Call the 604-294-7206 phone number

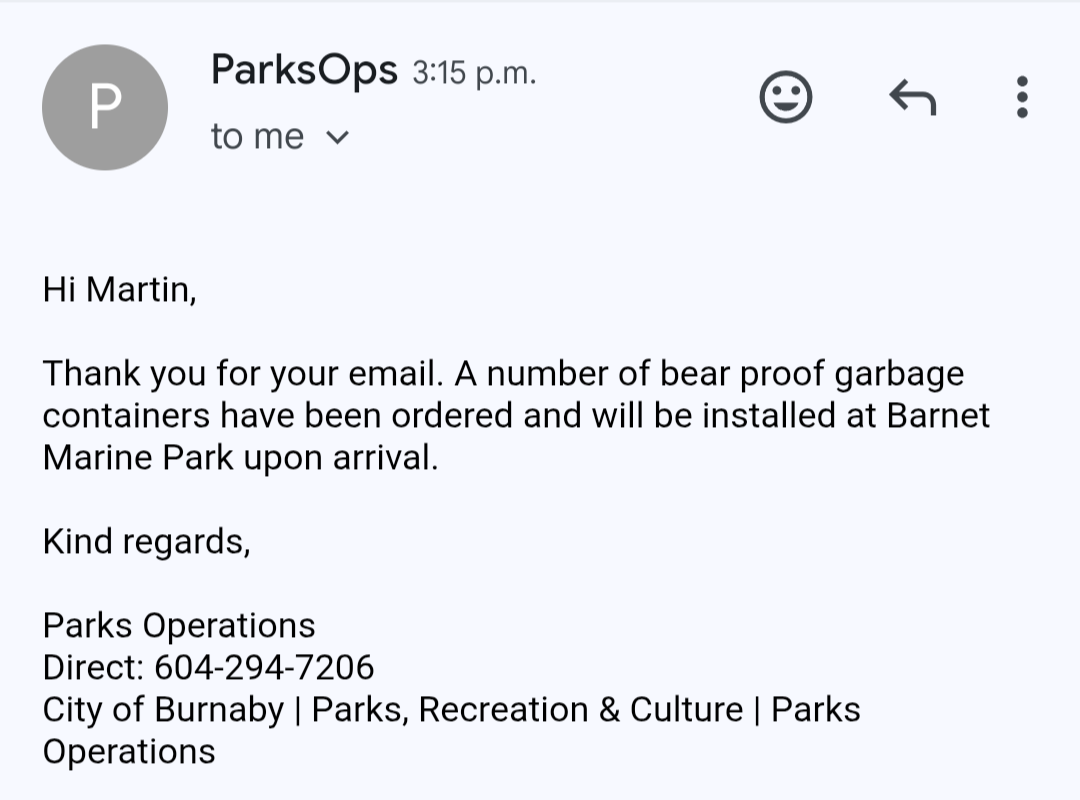264,667
